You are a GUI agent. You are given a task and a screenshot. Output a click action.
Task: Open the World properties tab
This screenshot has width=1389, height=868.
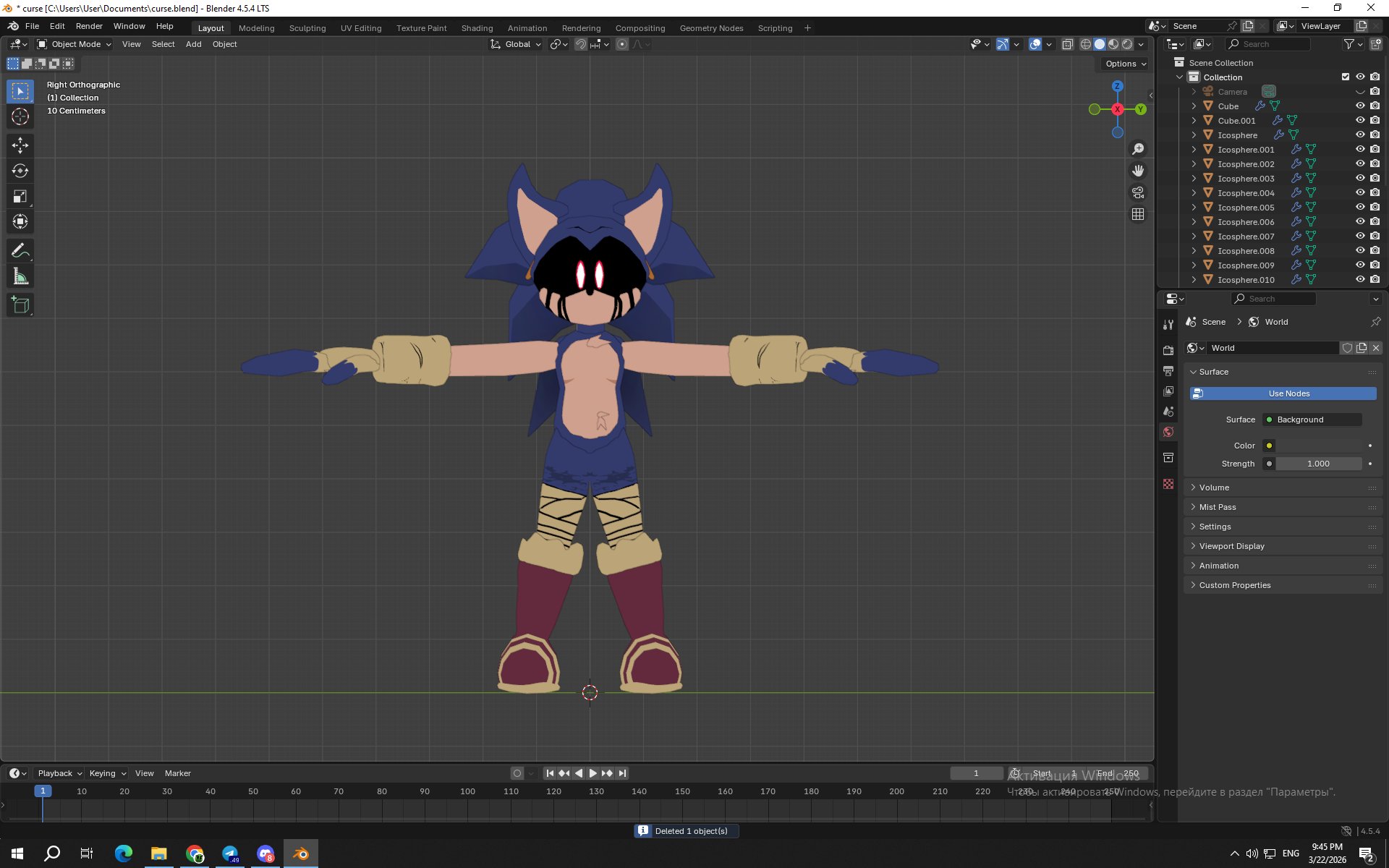tap(1168, 432)
